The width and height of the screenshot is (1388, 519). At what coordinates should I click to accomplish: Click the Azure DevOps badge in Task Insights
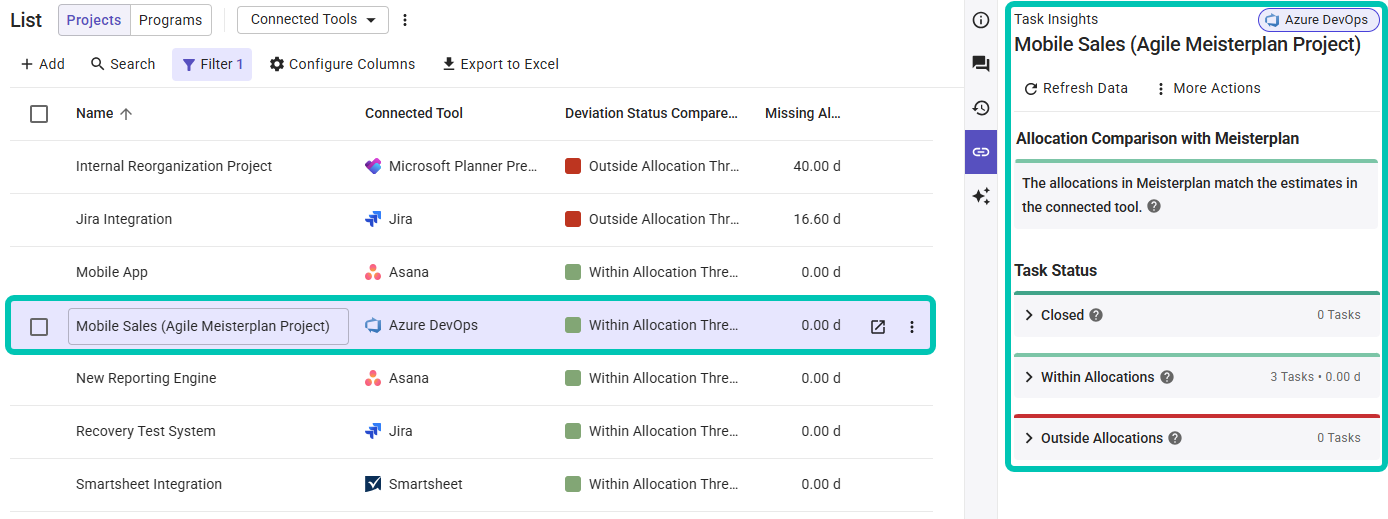1319,20
